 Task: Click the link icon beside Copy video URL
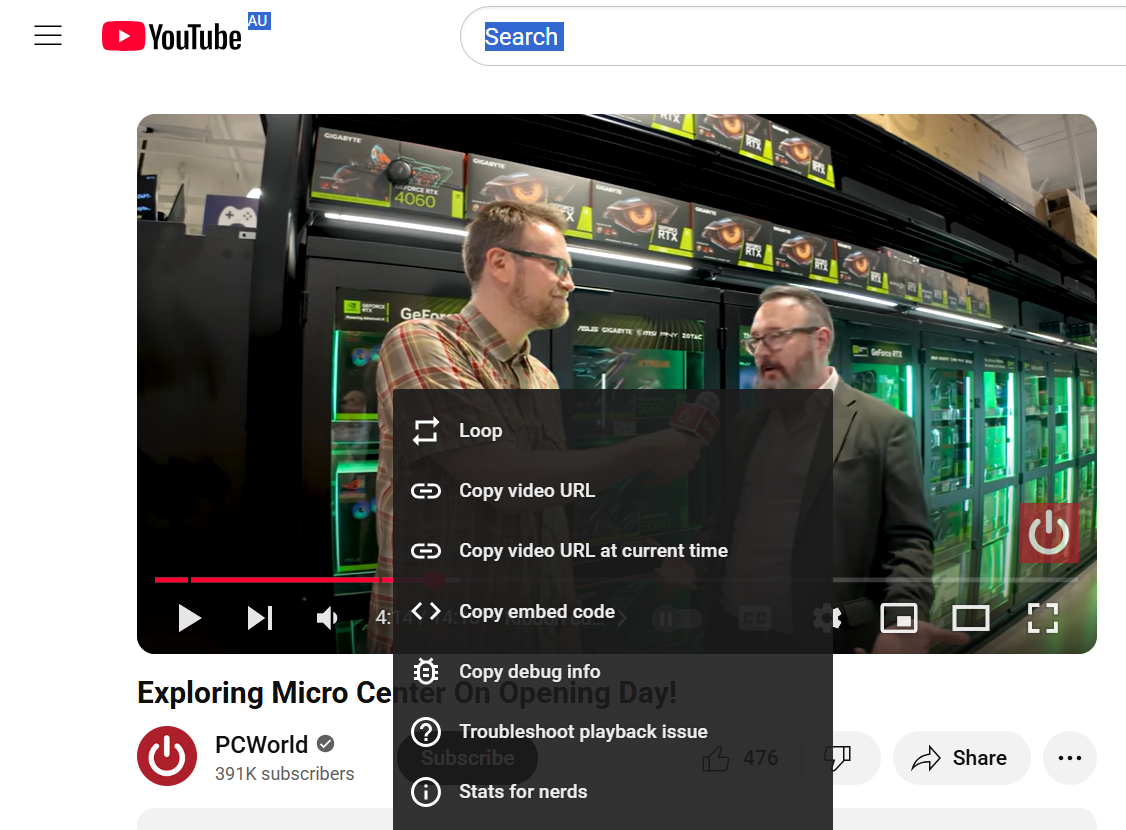point(426,491)
